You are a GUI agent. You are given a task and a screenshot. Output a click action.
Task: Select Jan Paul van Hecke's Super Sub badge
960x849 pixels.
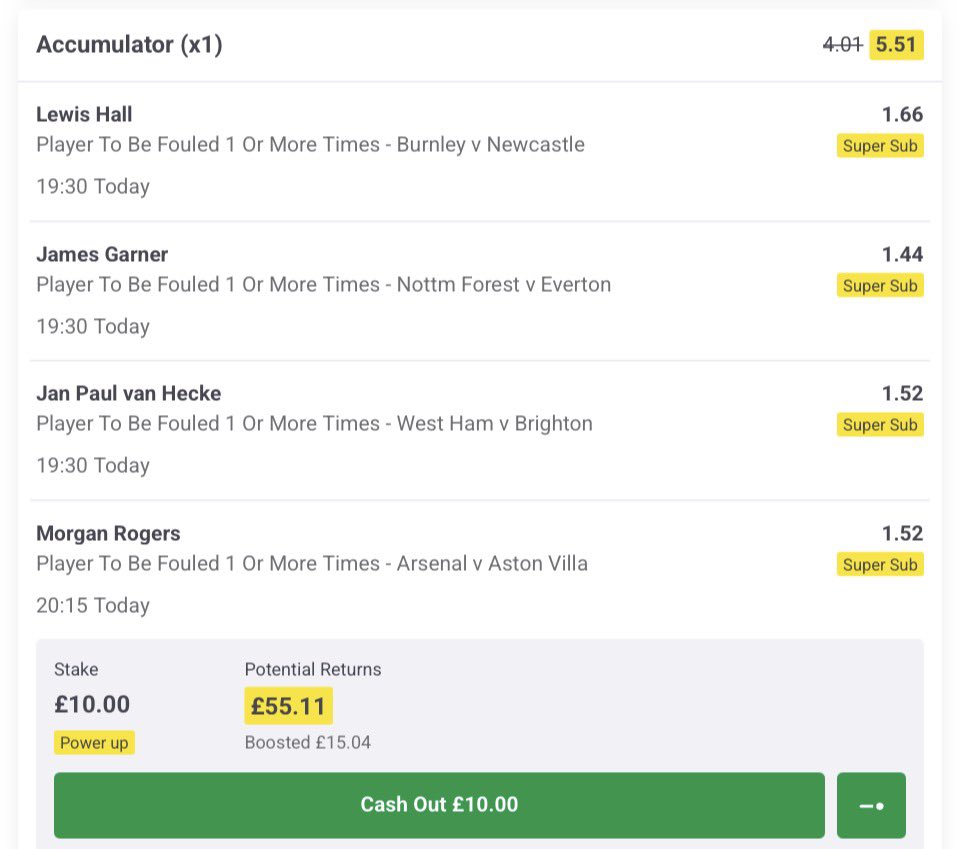[880, 425]
